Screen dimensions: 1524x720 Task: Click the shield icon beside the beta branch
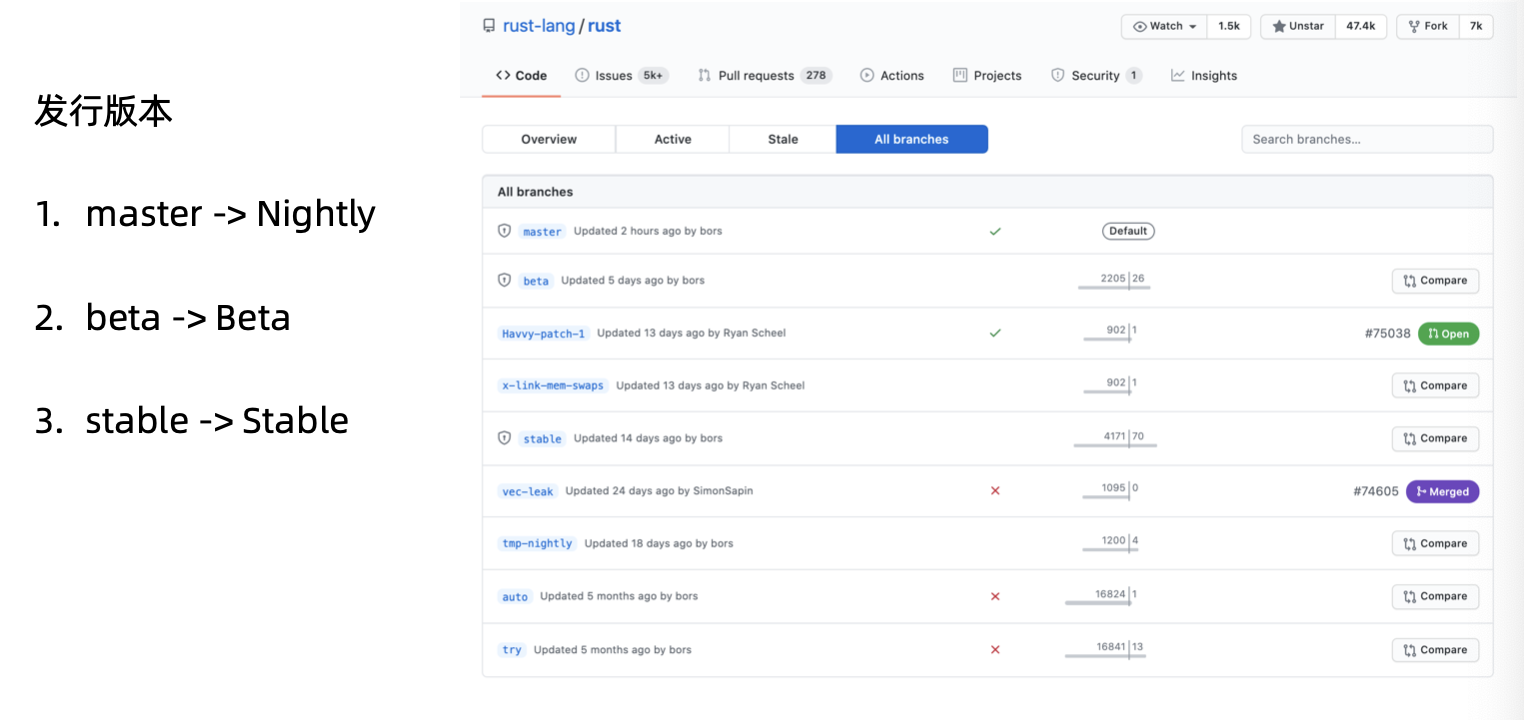click(505, 280)
